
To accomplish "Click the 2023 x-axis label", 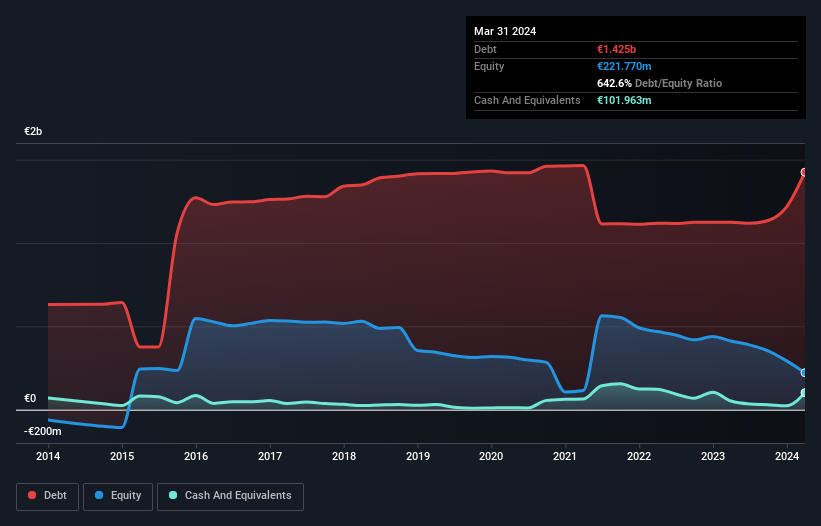I will point(713,456).
